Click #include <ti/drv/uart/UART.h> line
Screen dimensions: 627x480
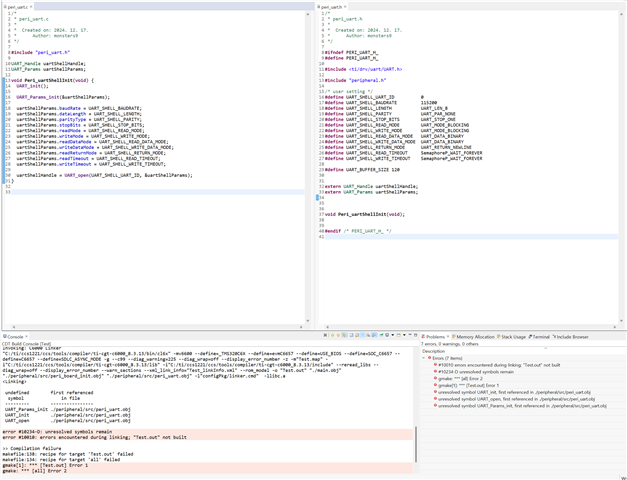tap(363, 69)
